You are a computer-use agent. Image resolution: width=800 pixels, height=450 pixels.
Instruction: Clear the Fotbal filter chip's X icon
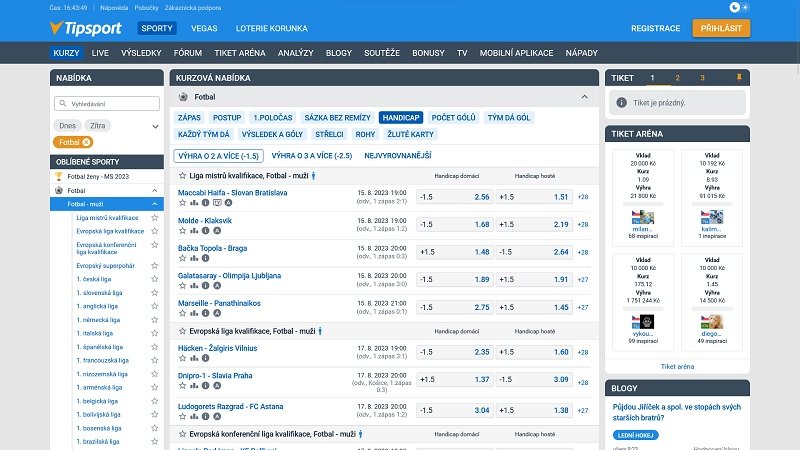86,142
